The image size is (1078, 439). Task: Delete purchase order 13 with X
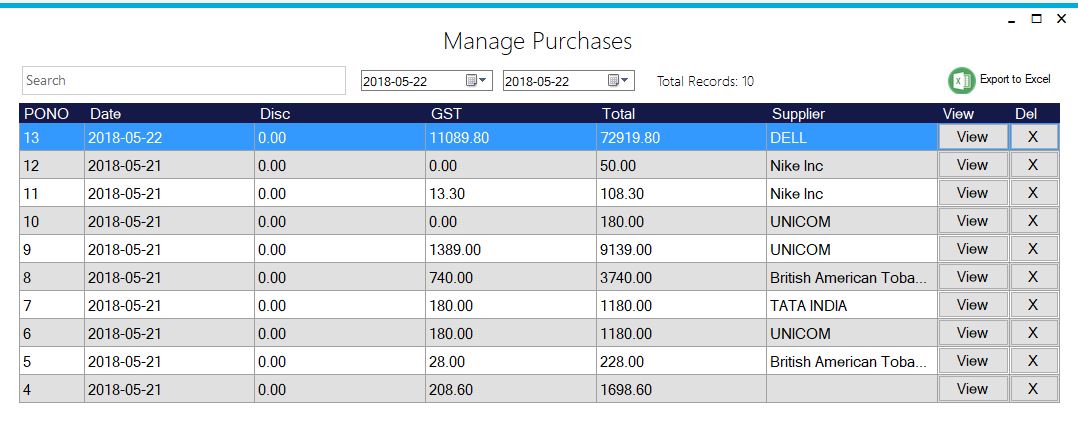tap(1033, 137)
